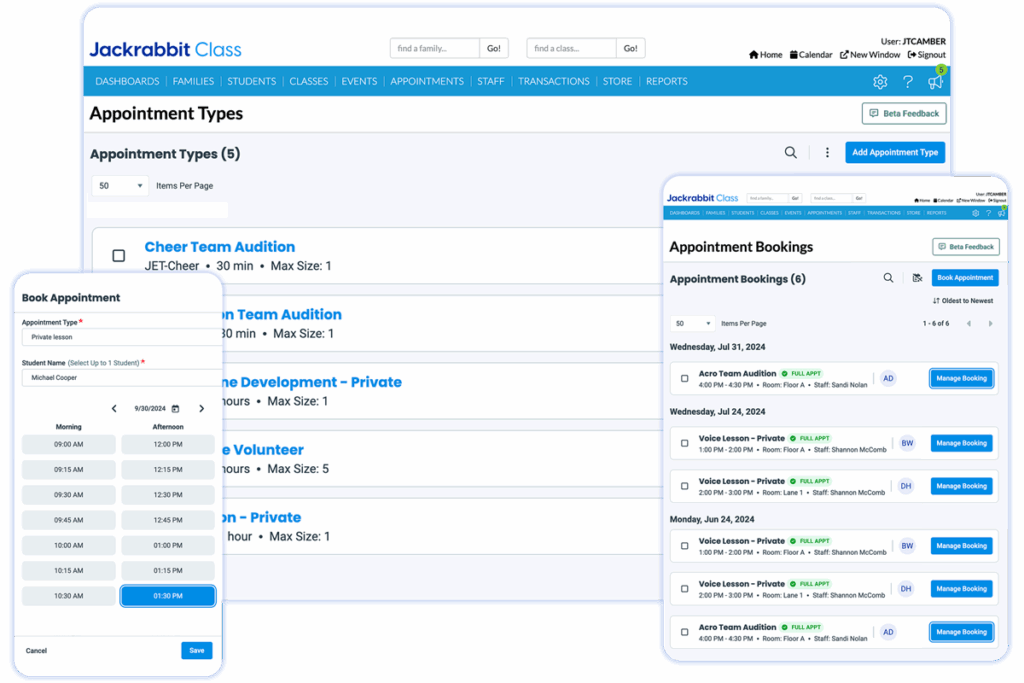Click the icon beside Book Appointment button
The width and height of the screenshot is (1024, 683).
coord(918,278)
